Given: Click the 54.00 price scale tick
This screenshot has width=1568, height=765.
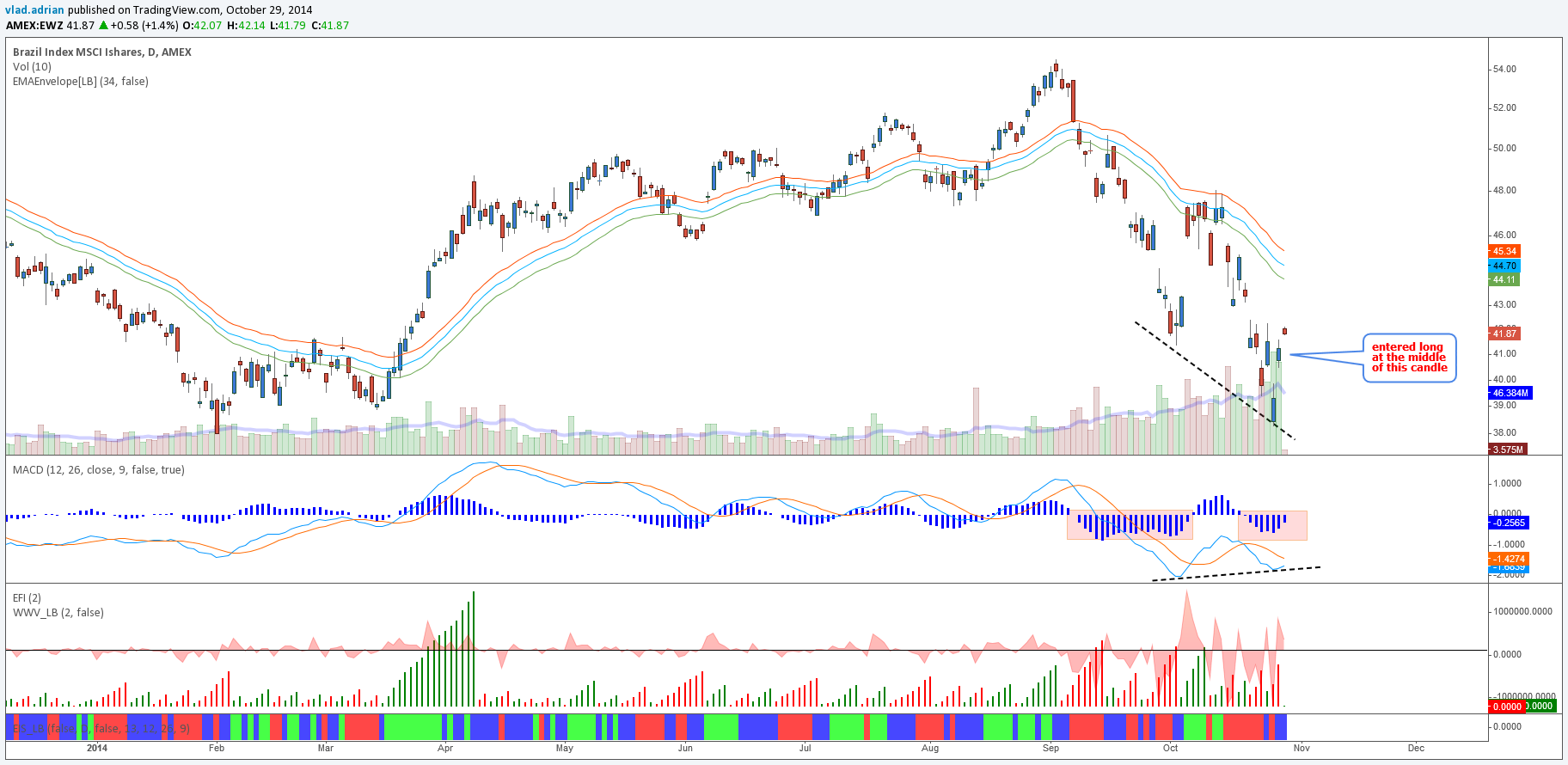Looking at the screenshot, I should [1504, 70].
